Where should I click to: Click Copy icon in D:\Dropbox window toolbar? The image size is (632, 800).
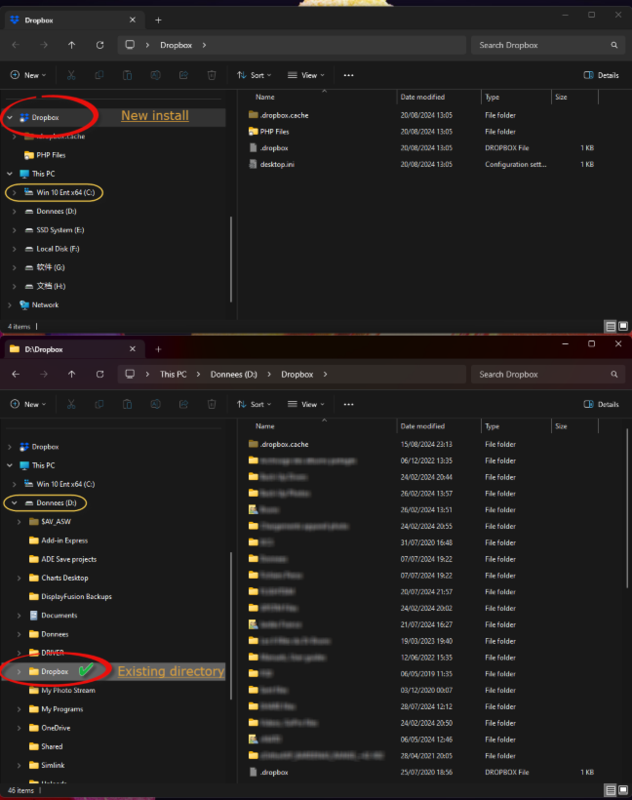[x=99, y=404]
